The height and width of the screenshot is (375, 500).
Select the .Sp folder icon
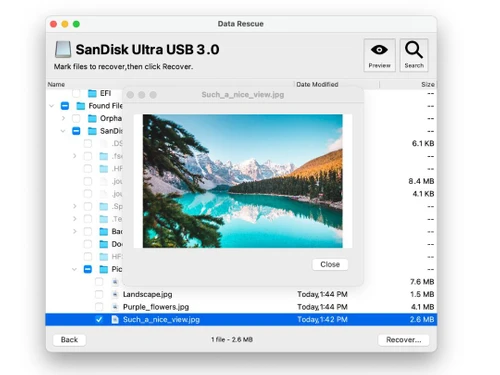pos(104,206)
